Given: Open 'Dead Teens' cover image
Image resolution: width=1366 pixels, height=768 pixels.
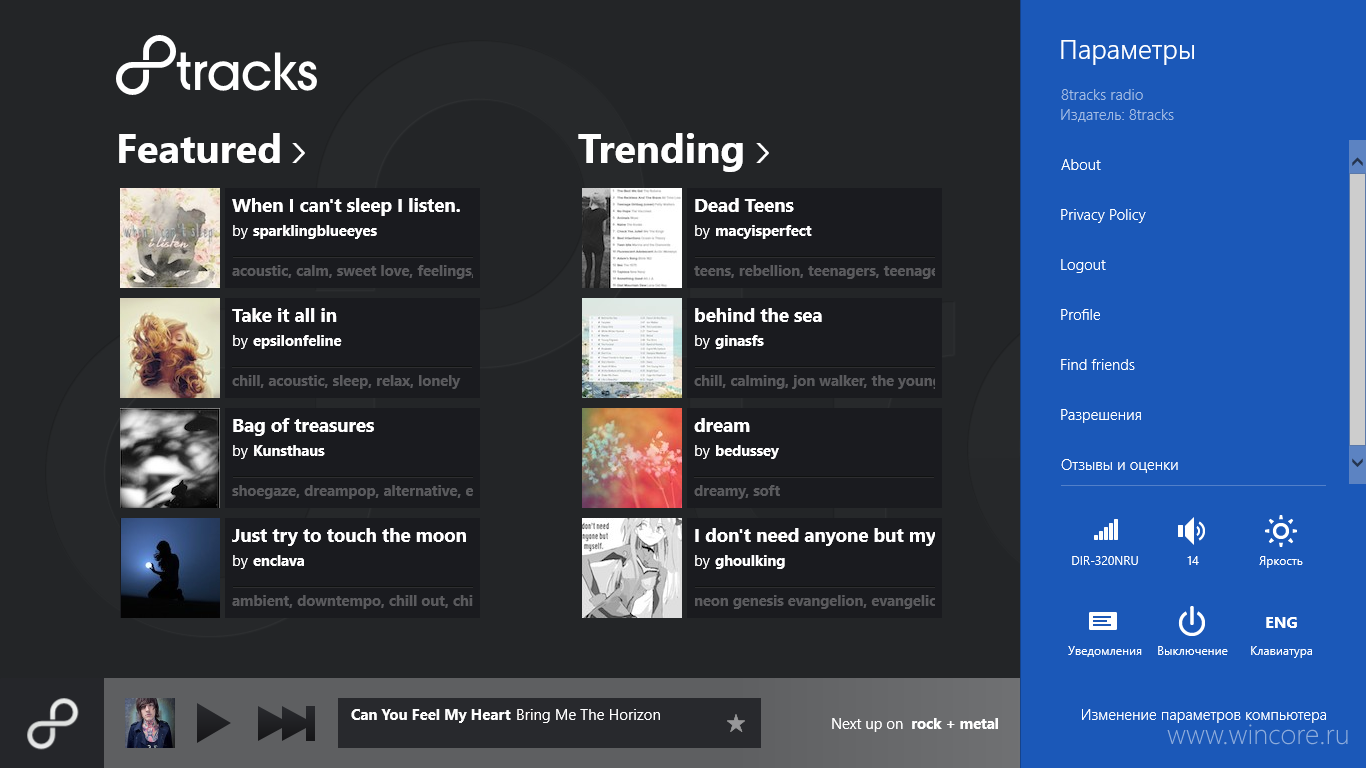Looking at the screenshot, I should (632, 238).
